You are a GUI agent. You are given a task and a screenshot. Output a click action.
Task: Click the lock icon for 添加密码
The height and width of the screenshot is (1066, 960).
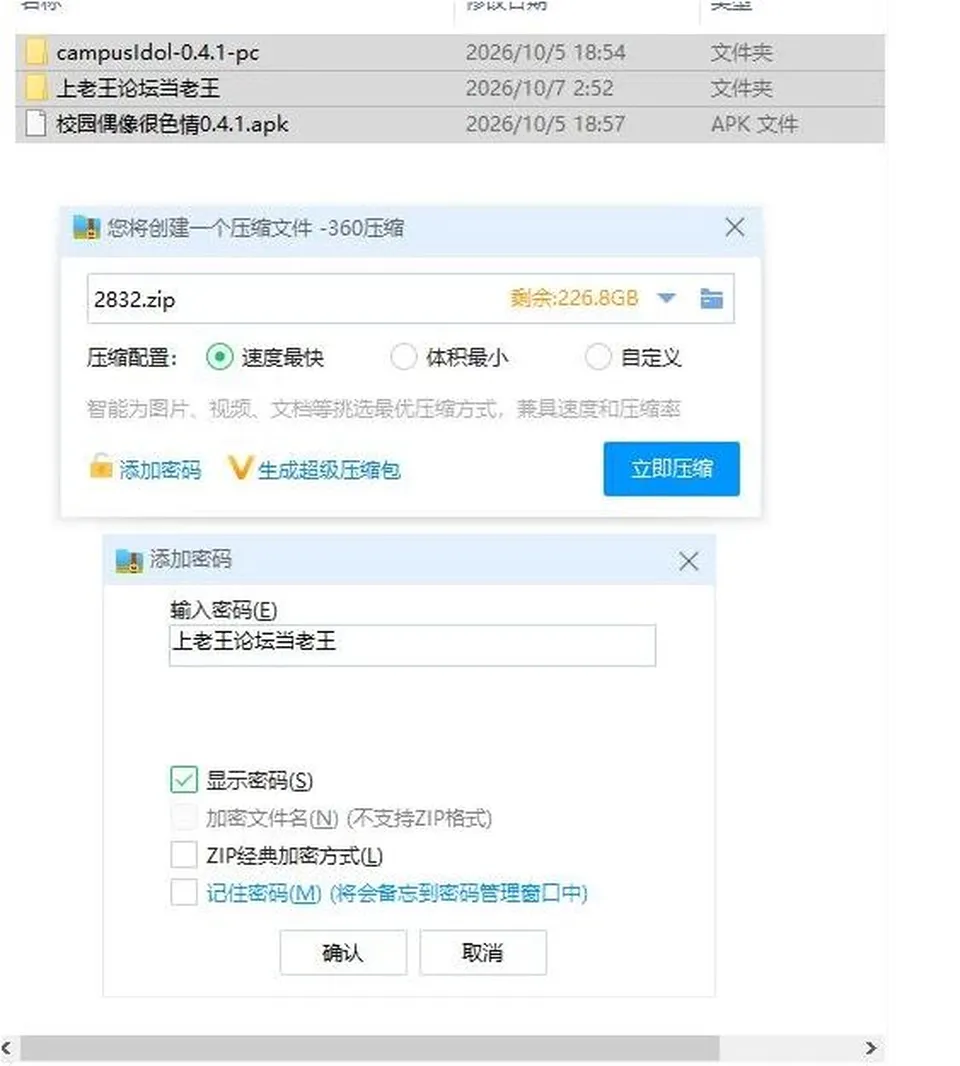click(x=101, y=466)
